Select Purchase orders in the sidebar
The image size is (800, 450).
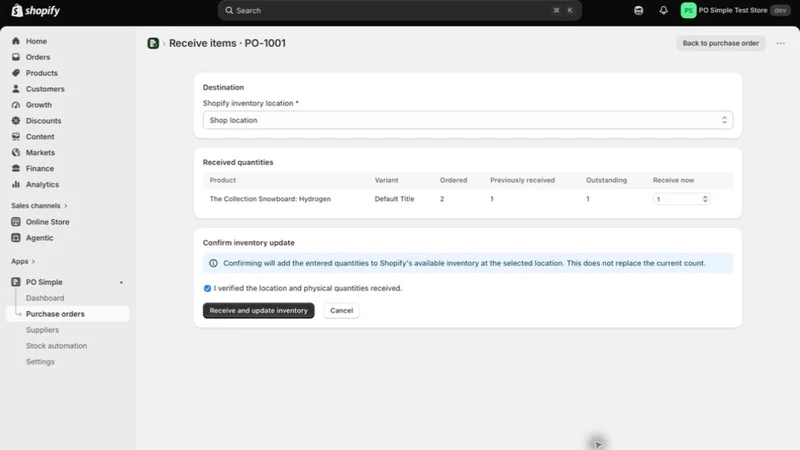[x=67, y=314]
